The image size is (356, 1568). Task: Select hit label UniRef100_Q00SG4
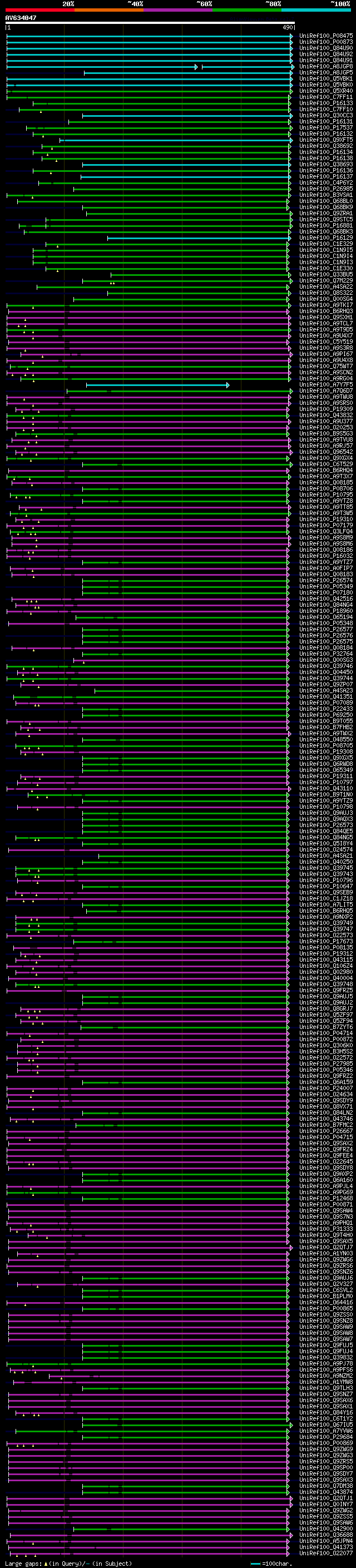[x=326, y=299]
